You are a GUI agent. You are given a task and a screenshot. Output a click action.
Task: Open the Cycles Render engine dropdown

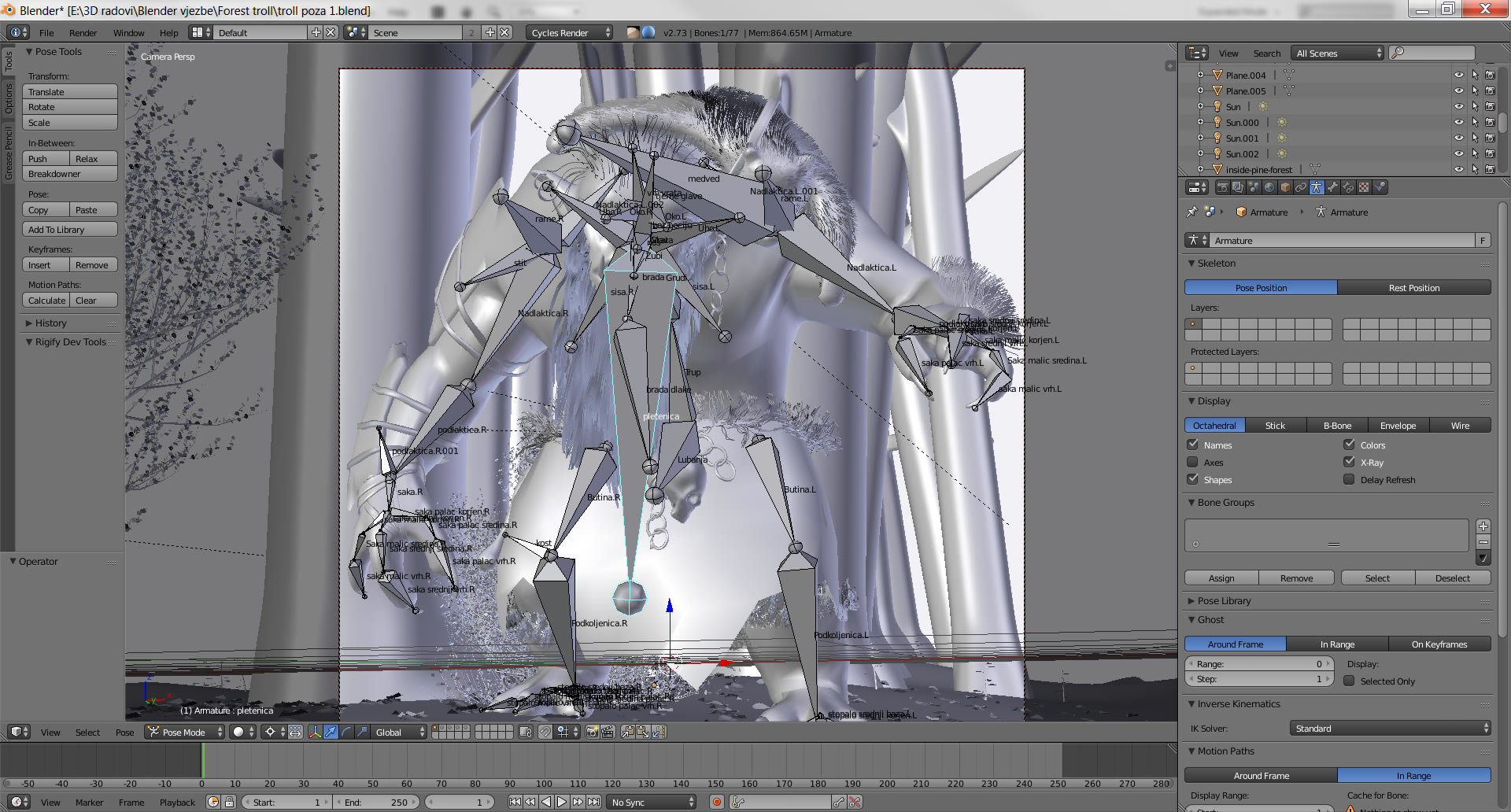(x=570, y=32)
